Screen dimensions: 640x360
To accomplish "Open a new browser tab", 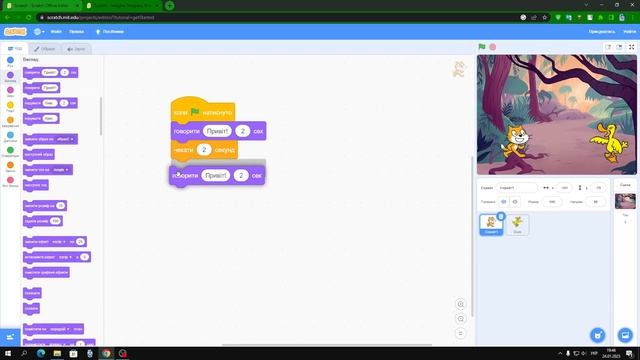I will click(x=169, y=6).
